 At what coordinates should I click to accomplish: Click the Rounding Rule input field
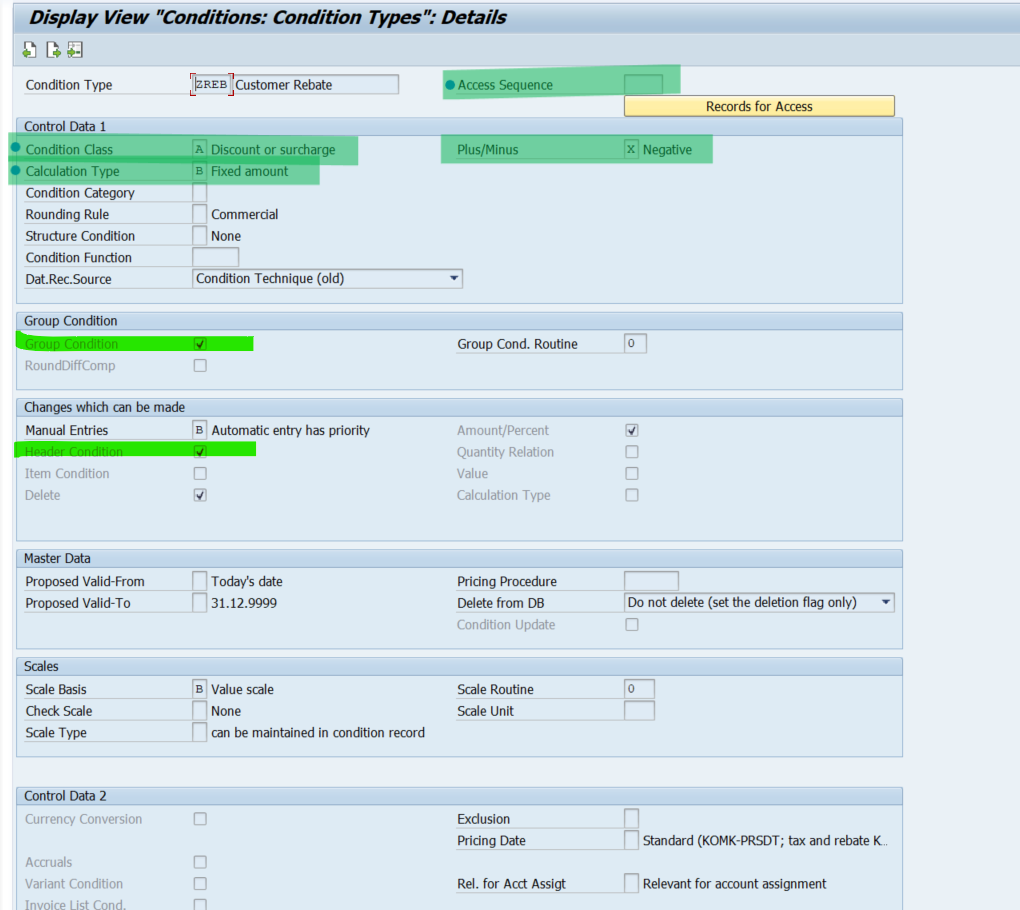click(x=200, y=214)
